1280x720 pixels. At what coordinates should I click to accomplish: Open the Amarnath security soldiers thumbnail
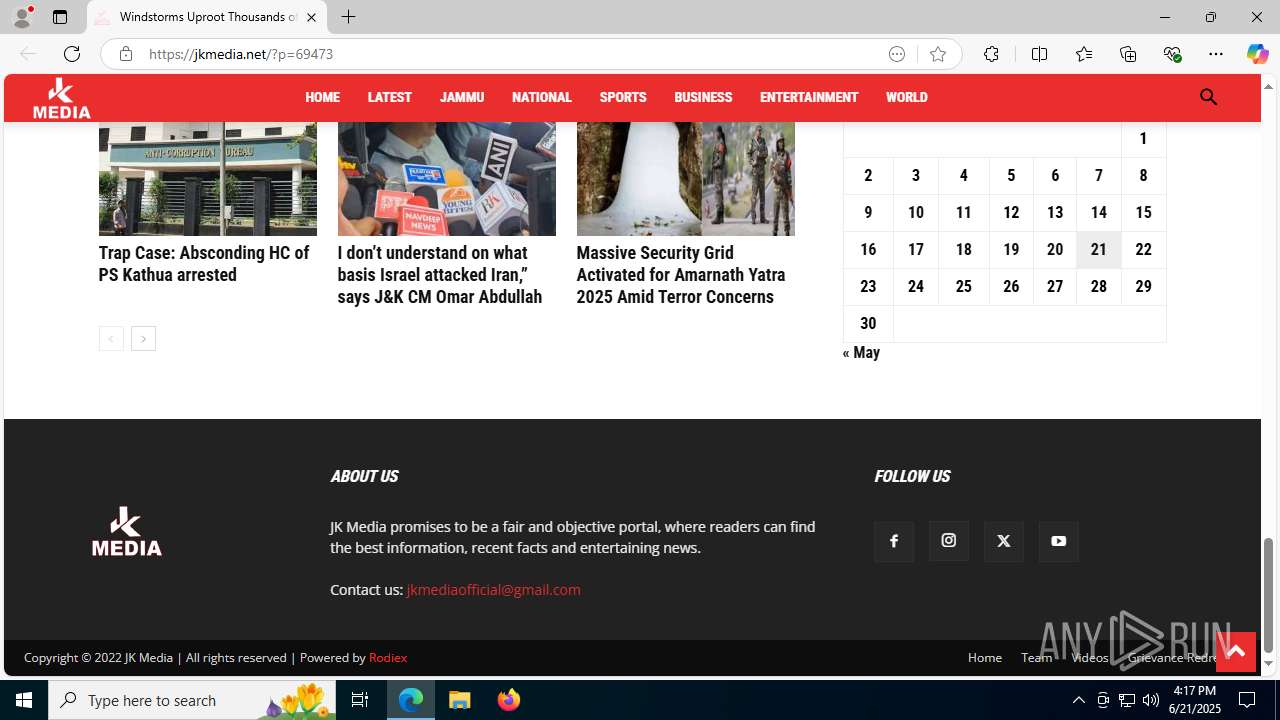tap(686, 179)
